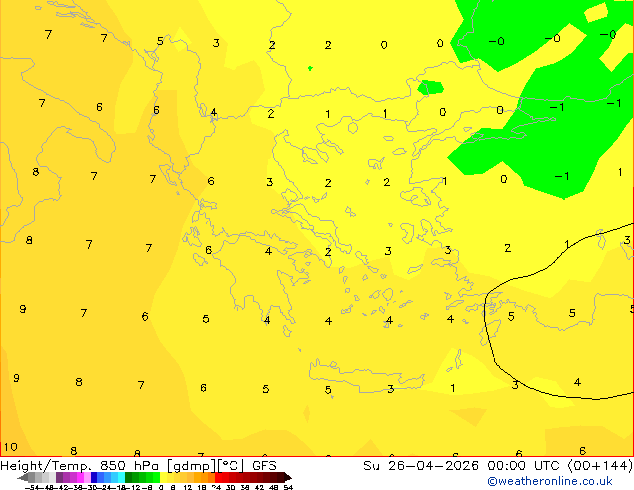Click the legend label 54
The width and height of the screenshot is (634, 490).
click(288, 488)
